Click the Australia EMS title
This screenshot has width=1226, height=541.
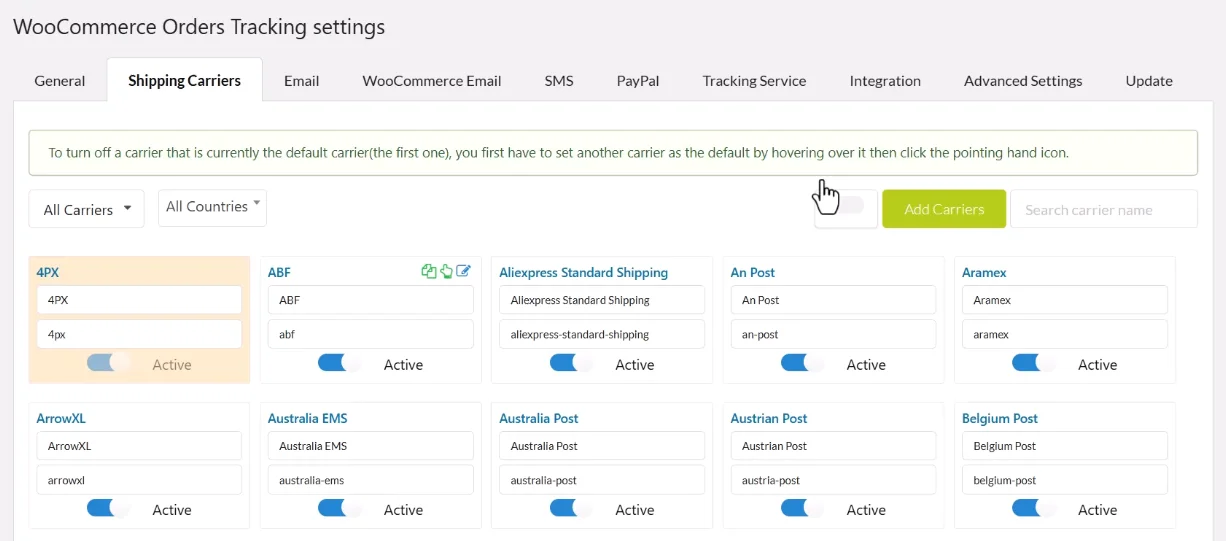[308, 418]
